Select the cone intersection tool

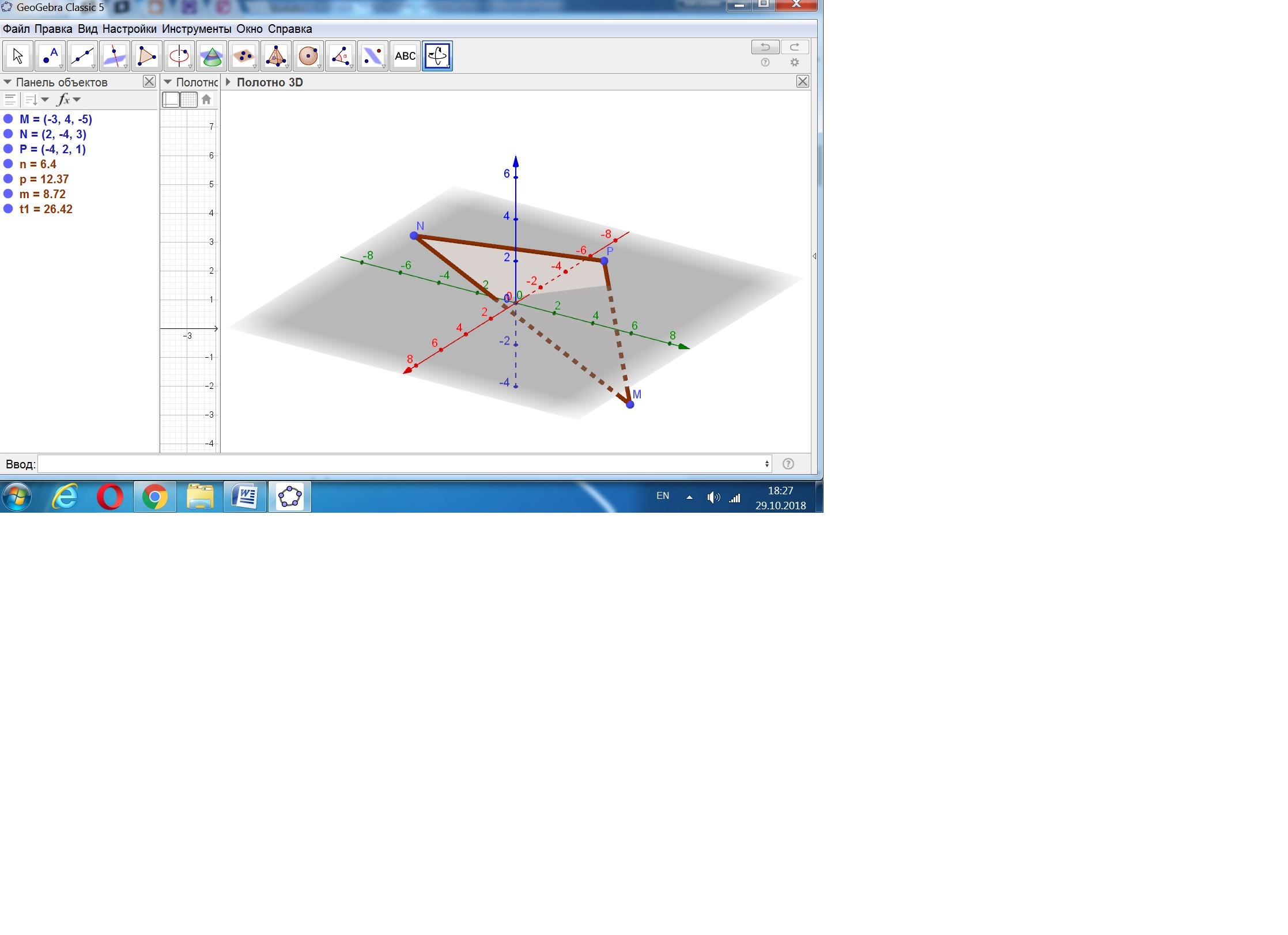(211, 56)
